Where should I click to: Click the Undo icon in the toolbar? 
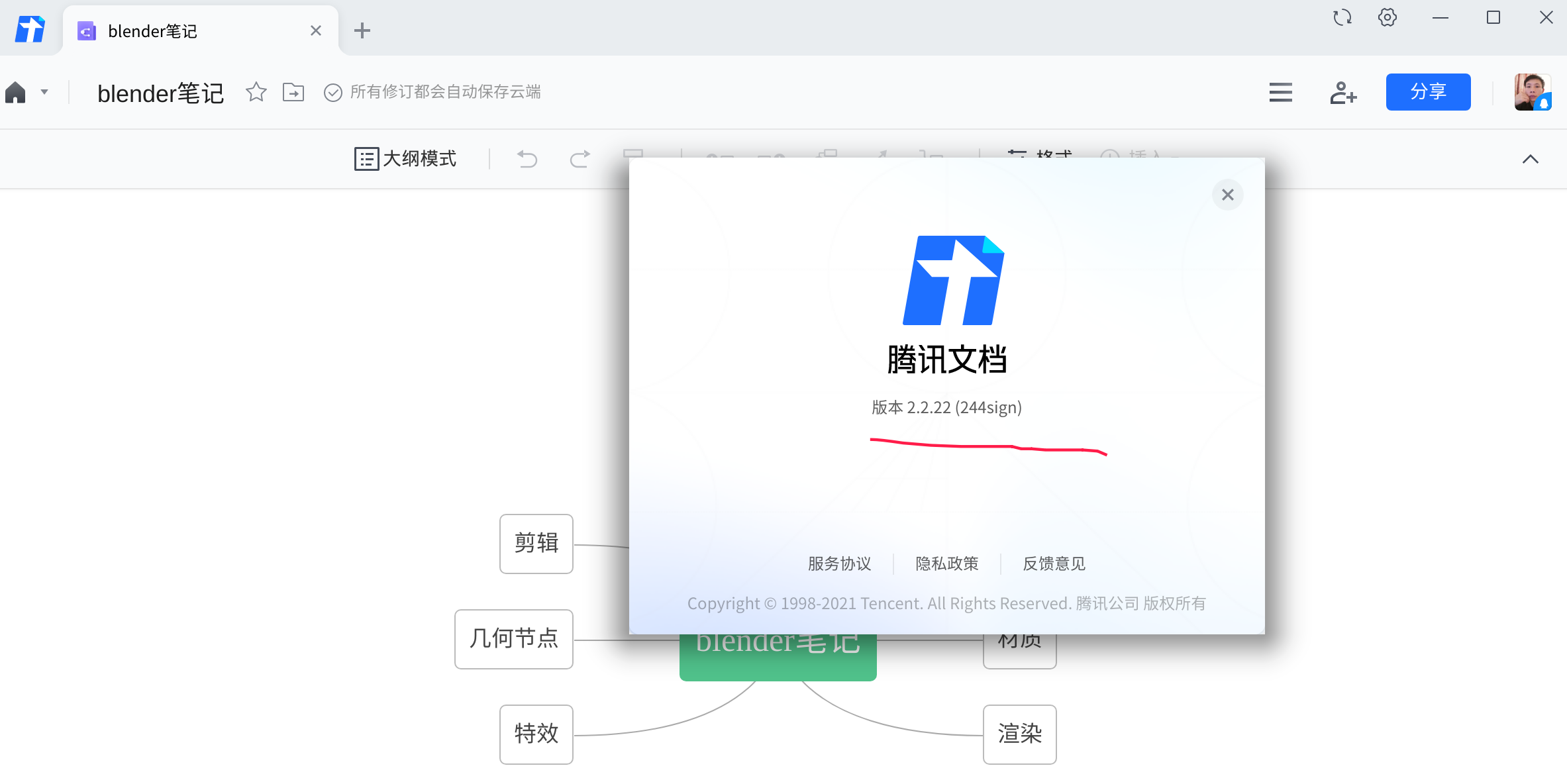point(527,159)
